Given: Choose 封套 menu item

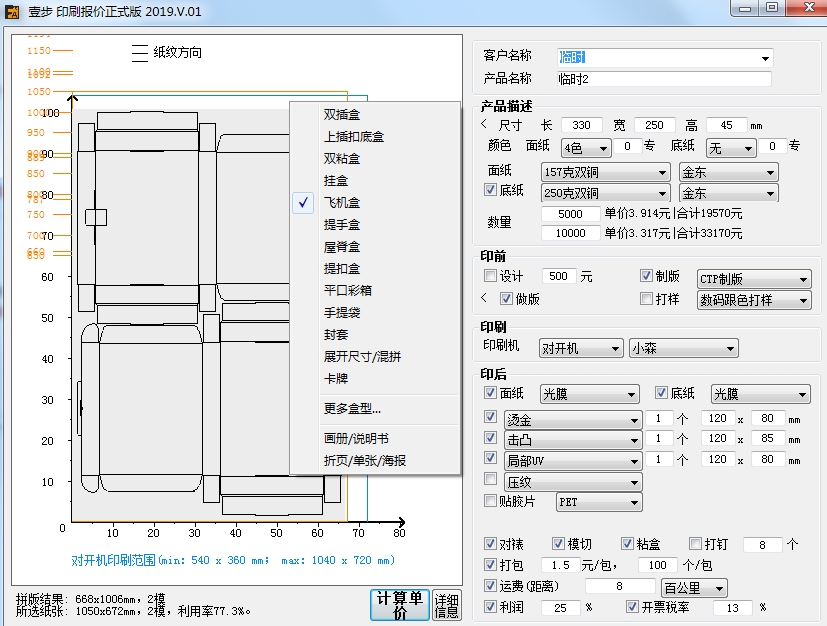Looking at the screenshot, I should pos(336,334).
